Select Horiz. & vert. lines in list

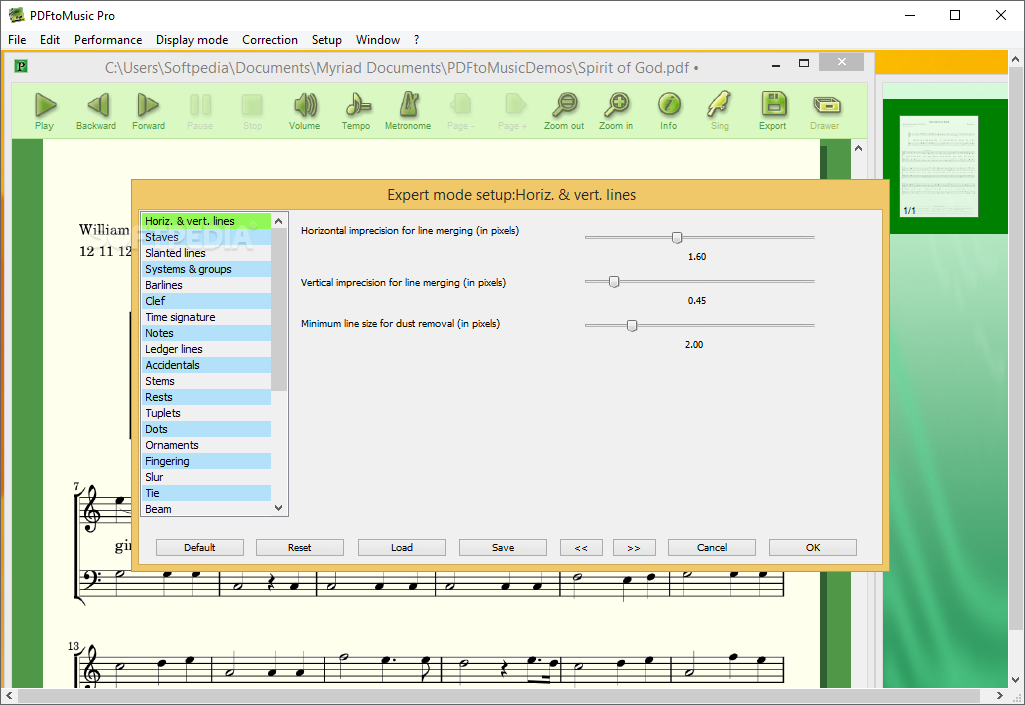(206, 221)
